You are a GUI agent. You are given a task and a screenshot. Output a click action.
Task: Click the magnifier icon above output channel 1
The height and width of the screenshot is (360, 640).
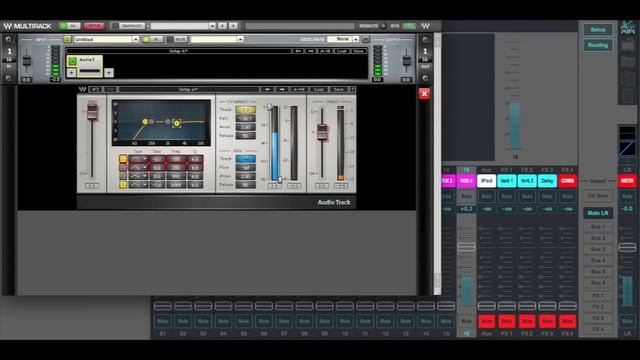[x=425, y=40]
